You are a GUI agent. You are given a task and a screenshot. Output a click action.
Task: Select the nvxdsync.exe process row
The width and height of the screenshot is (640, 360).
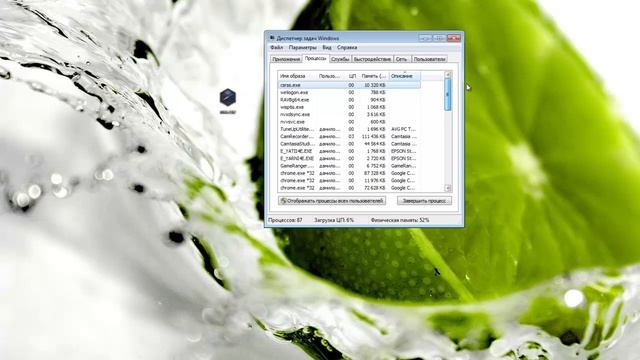coord(349,114)
